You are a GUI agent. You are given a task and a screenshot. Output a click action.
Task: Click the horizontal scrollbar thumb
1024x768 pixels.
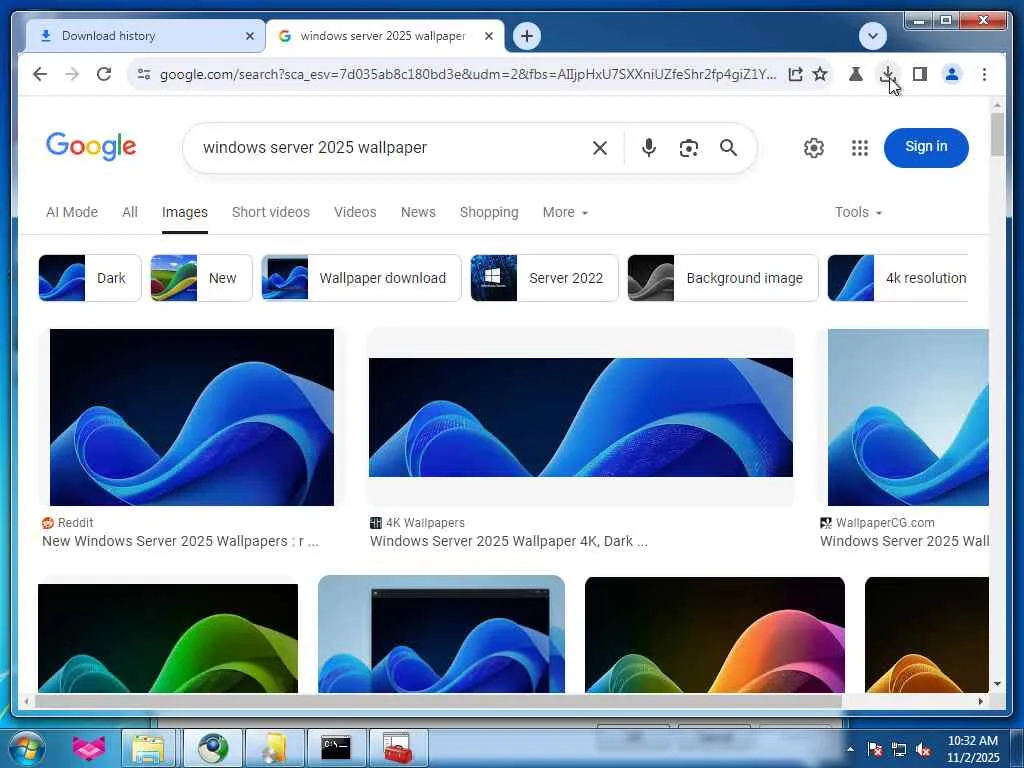(x=438, y=701)
